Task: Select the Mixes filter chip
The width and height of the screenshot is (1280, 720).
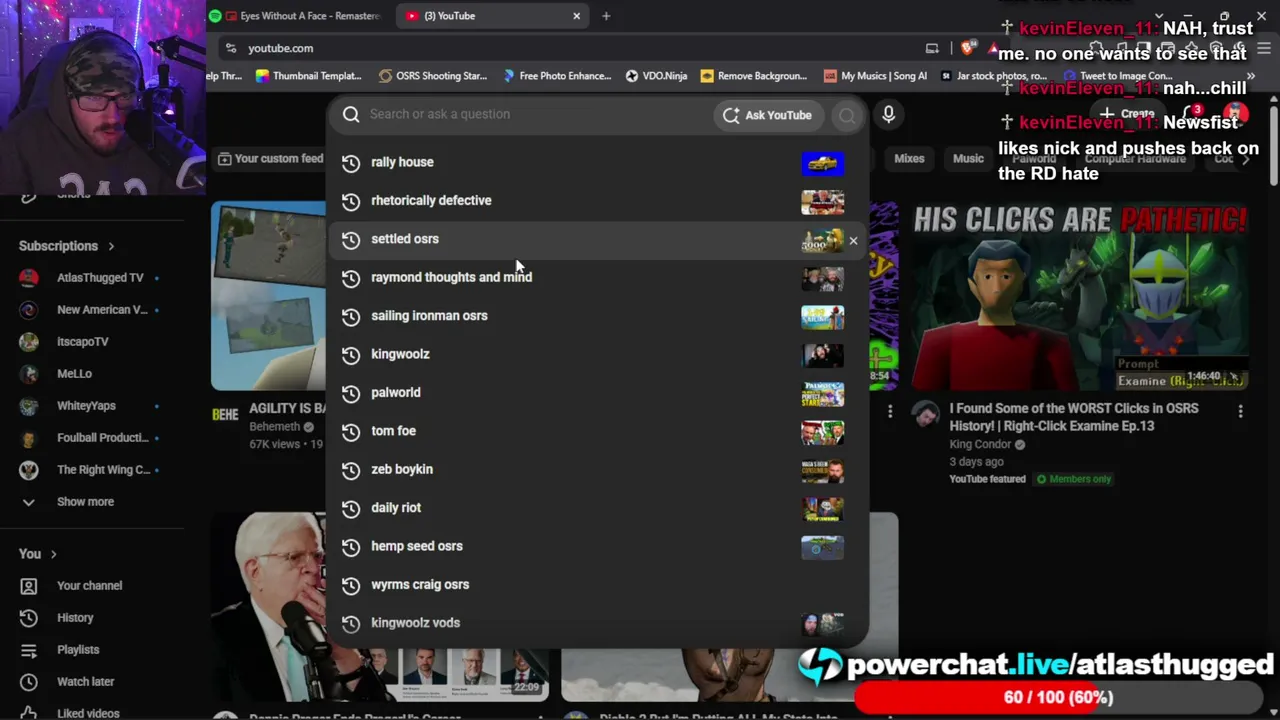Action: click(909, 158)
